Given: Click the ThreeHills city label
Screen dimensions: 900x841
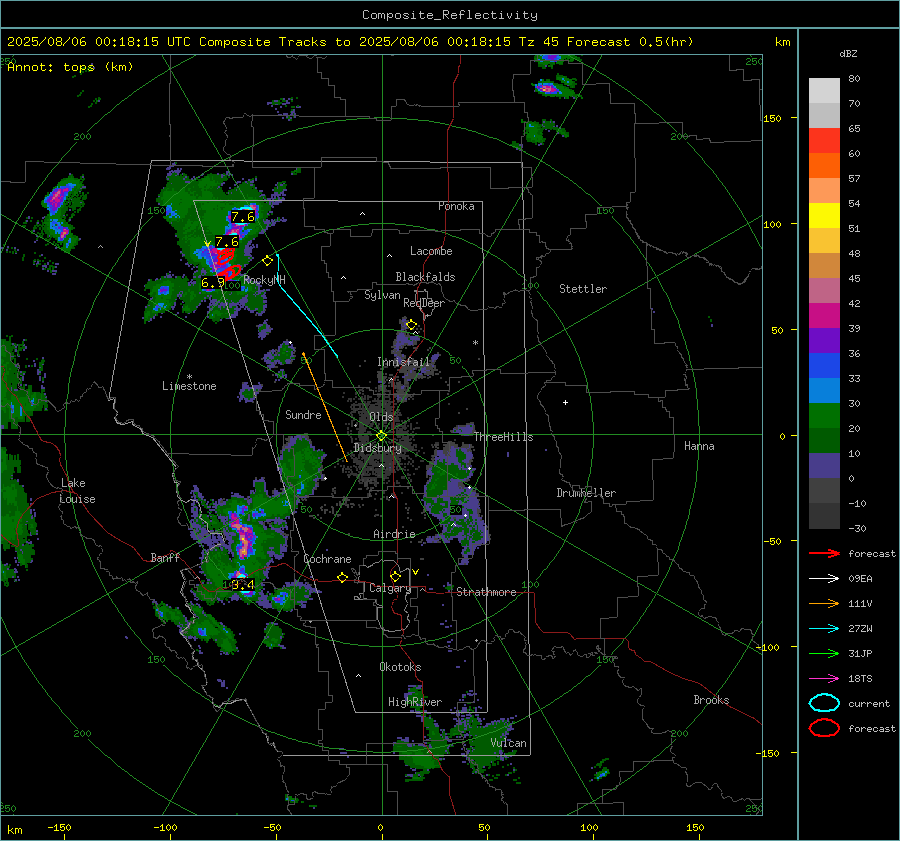Looking at the screenshot, I should (503, 437).
